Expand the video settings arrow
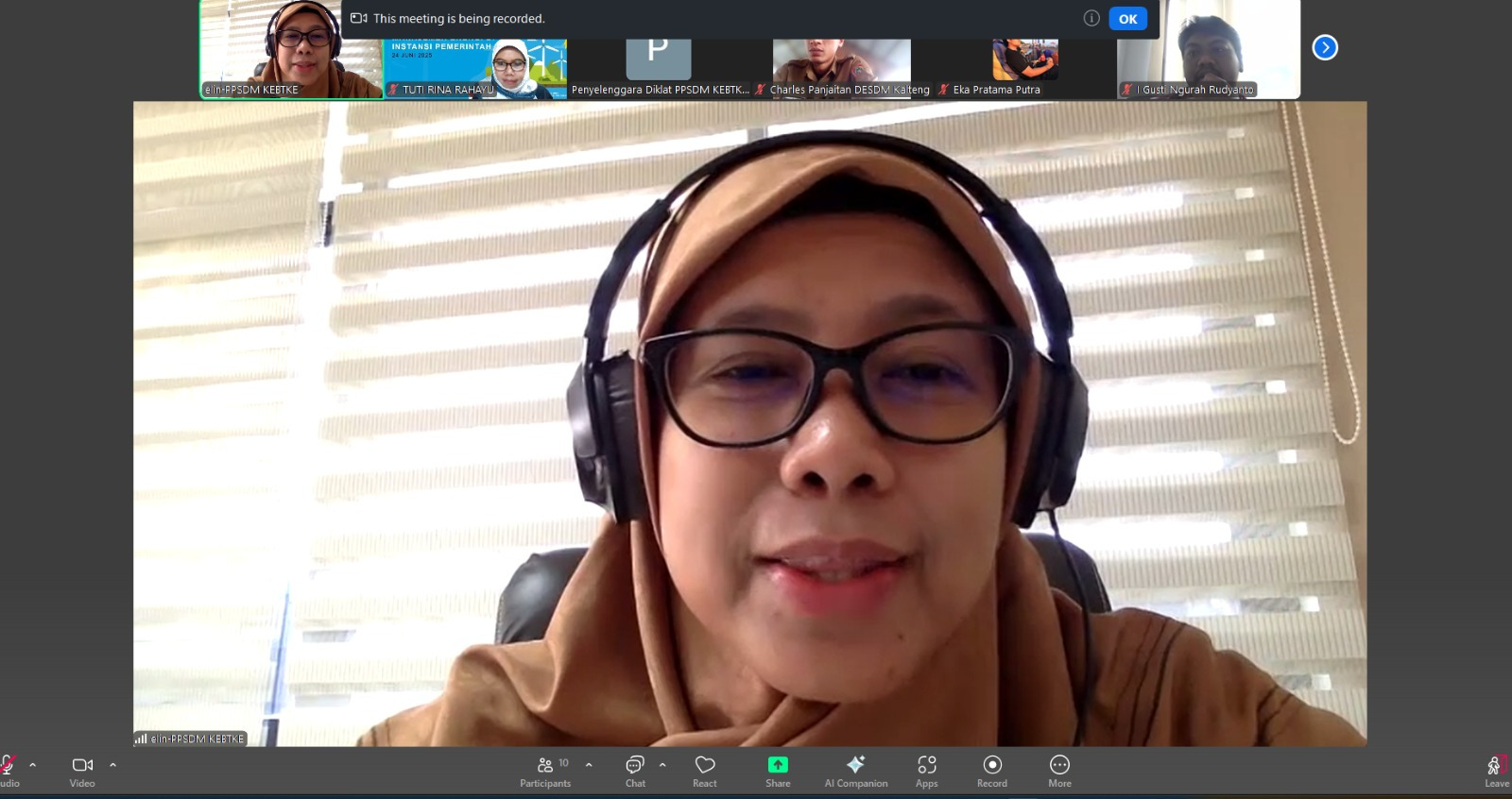This screenshot has height=799, width=1512. click(112, 765)
